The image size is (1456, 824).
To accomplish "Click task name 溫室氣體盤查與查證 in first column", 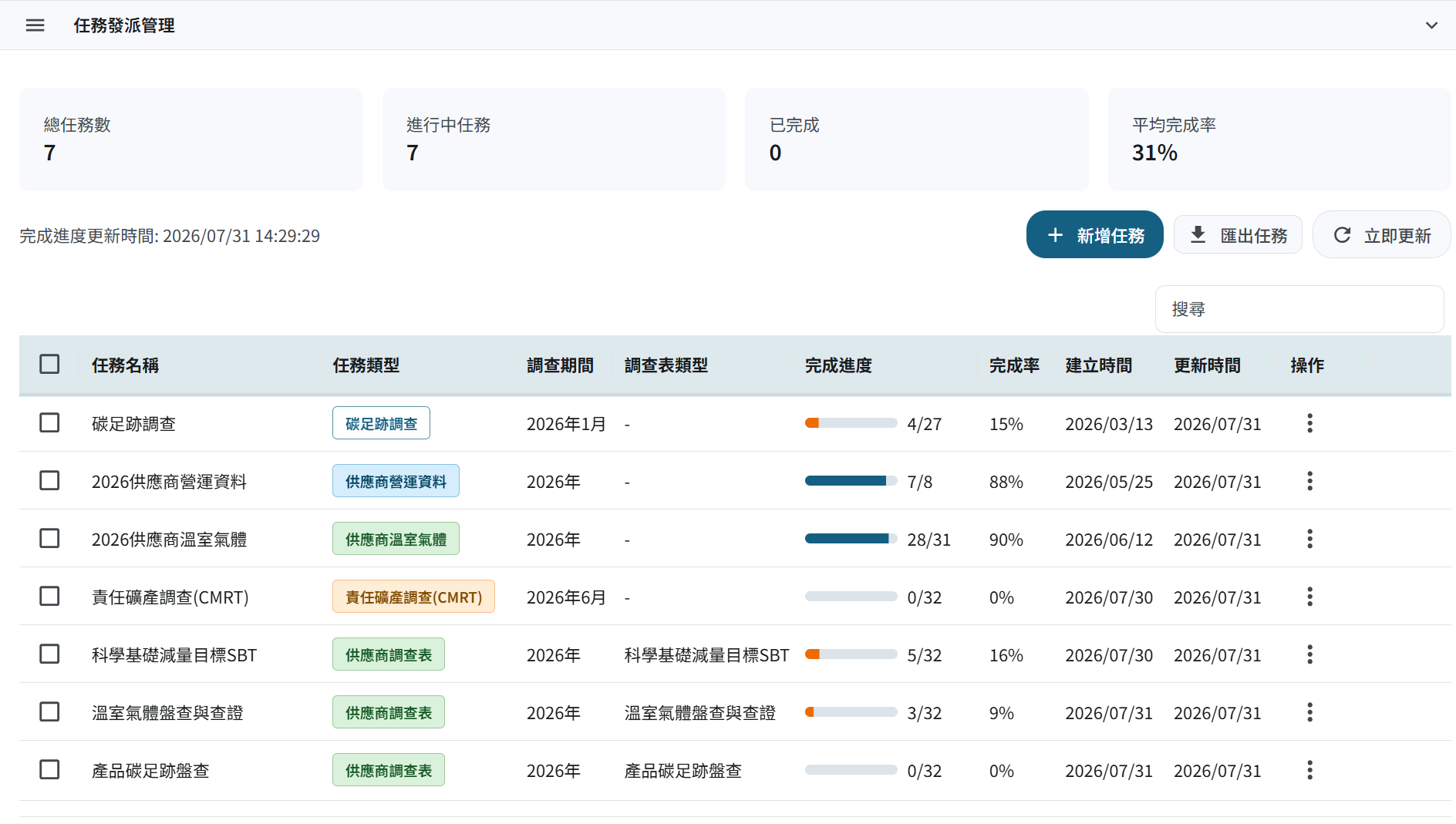I will tap(167, 713).
